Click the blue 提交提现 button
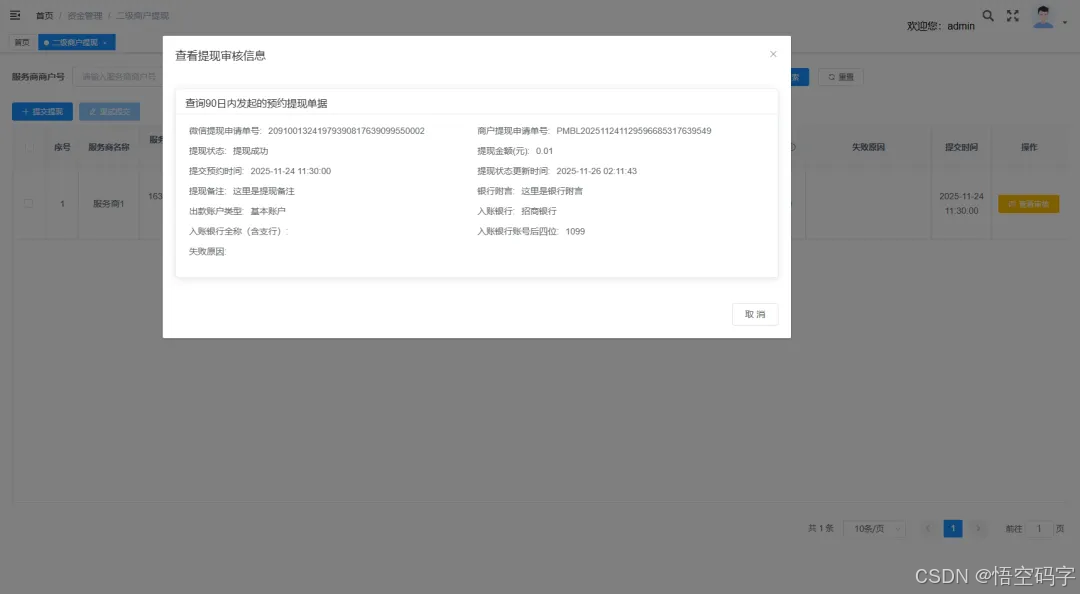Image resolution: width=1080 pixels, height=594 pixels. tap(42, 112)
